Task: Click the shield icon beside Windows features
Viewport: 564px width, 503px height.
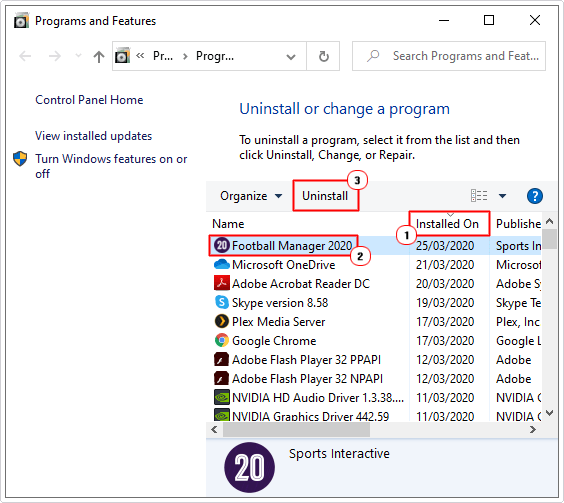Action: tap(20, 159)
